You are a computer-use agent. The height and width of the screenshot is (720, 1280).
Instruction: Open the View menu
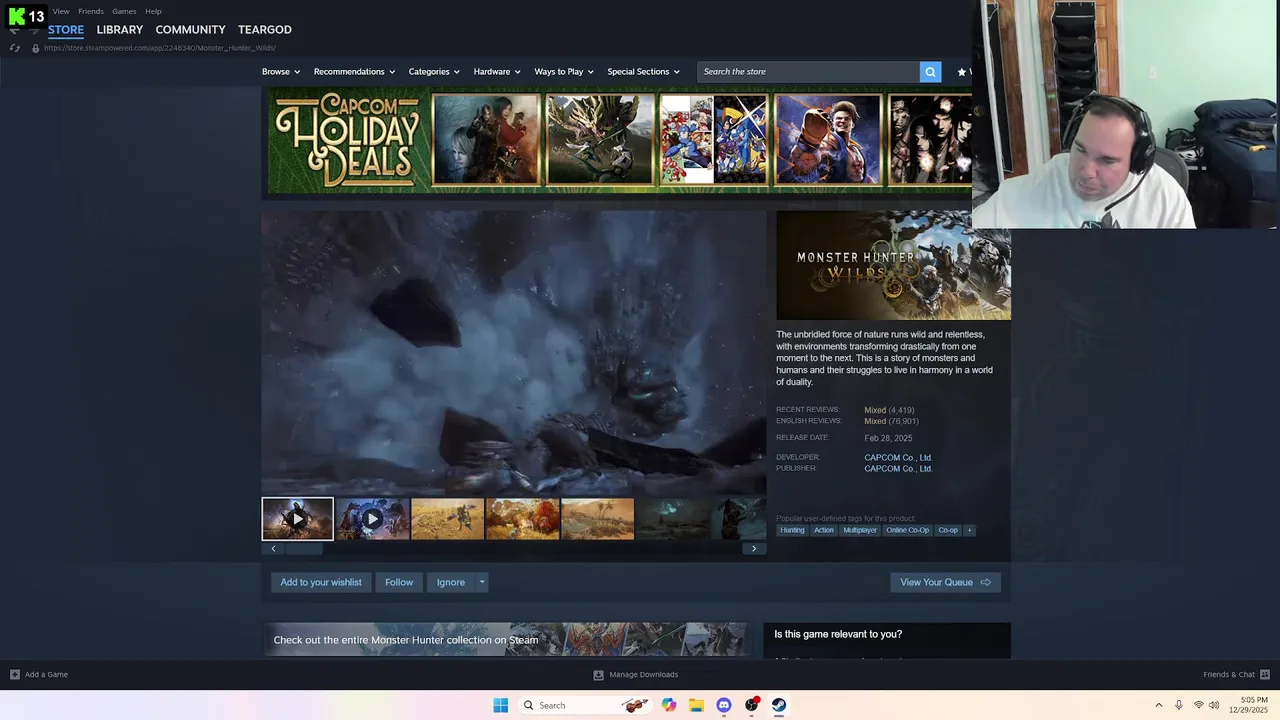coord(61,11)
